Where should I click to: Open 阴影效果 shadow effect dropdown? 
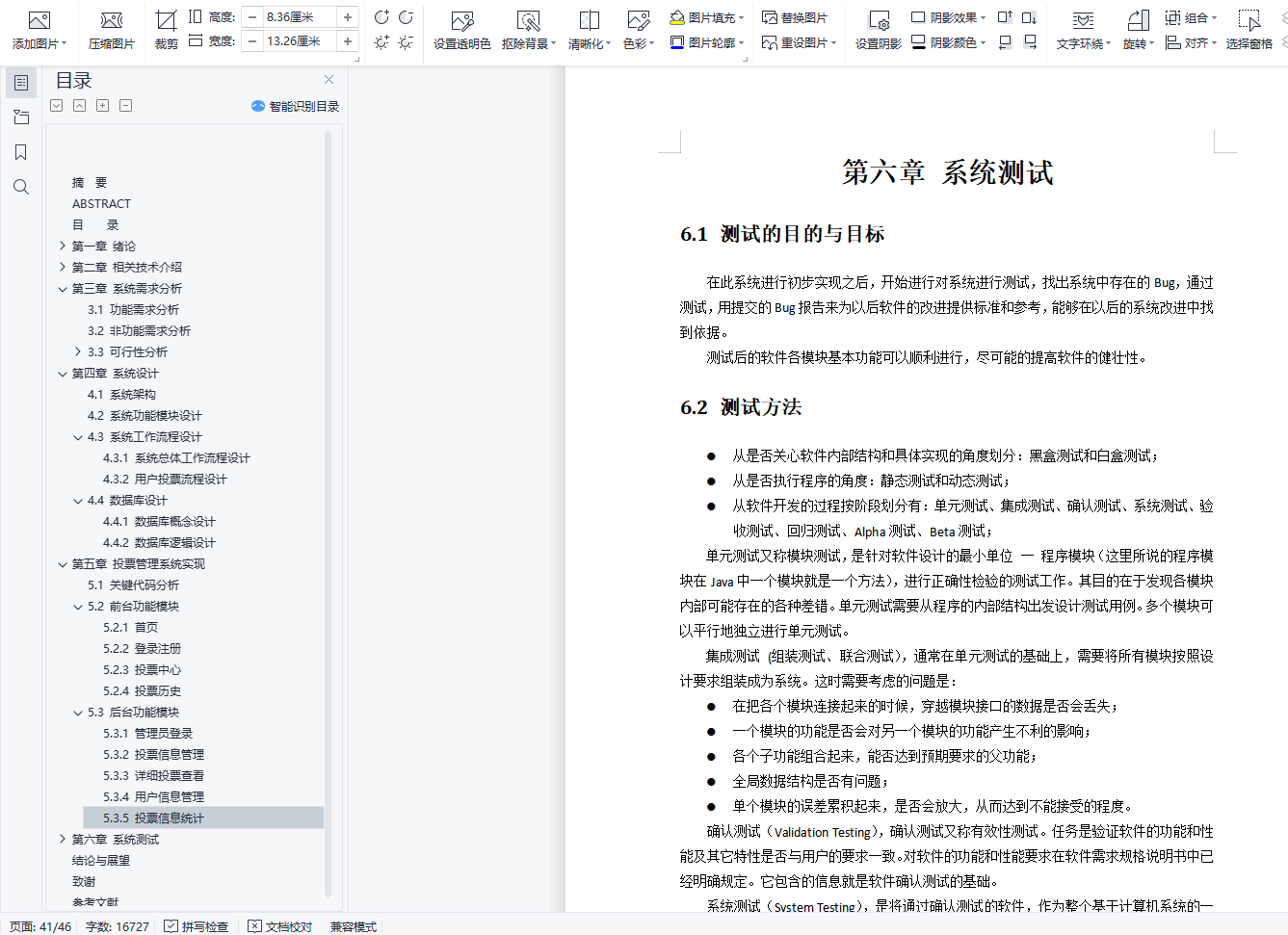click(x=949, y=17)
